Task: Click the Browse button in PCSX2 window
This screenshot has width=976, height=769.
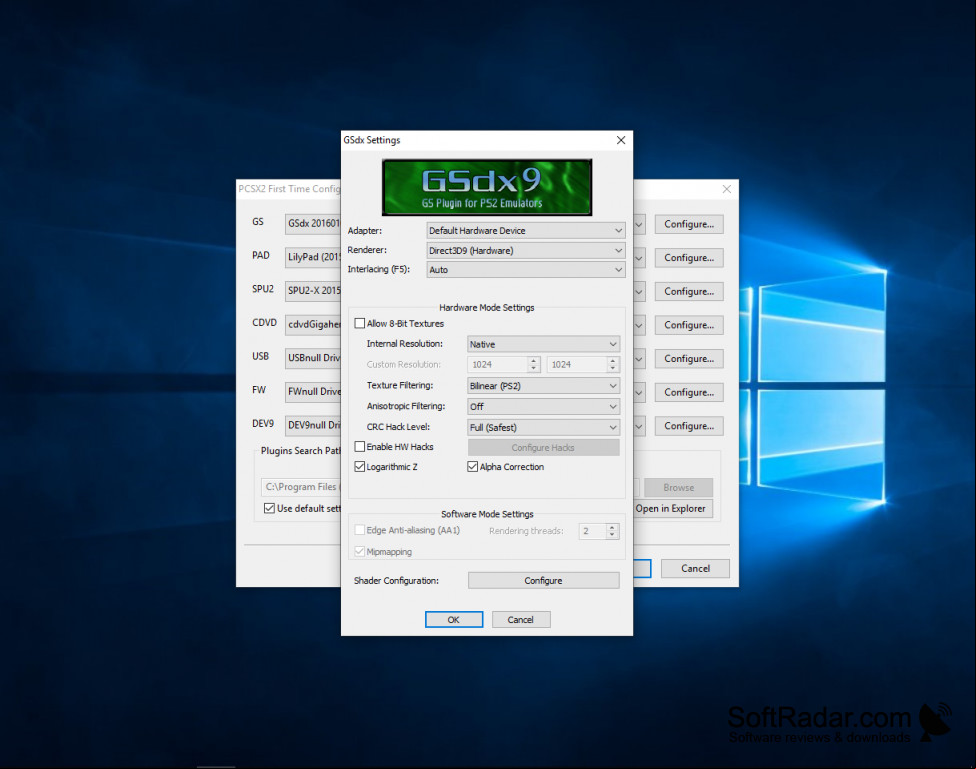Action: [678, 488]
